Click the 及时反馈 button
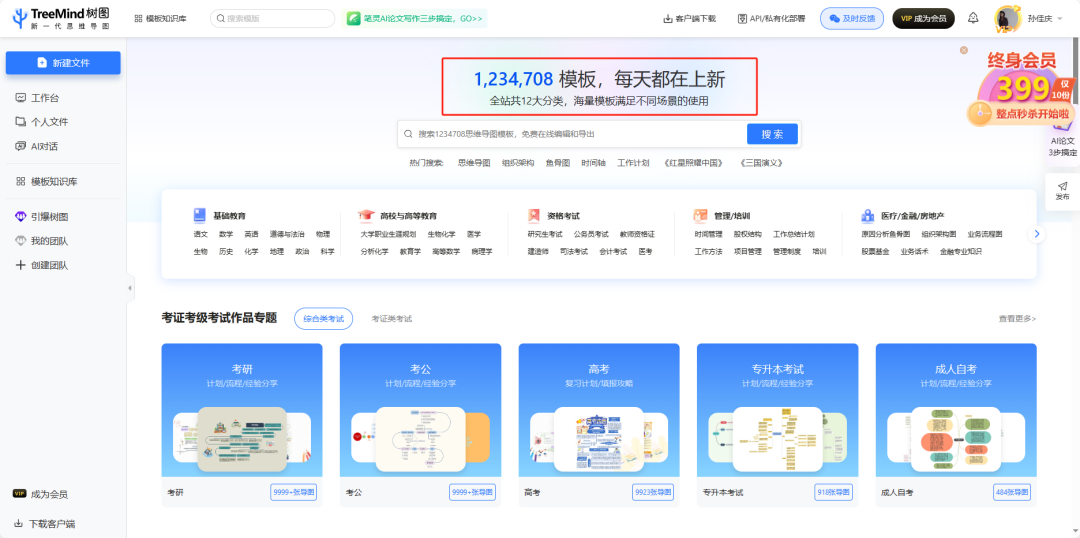Viewport: 1080px width, 538px height. tap(851, 19)
